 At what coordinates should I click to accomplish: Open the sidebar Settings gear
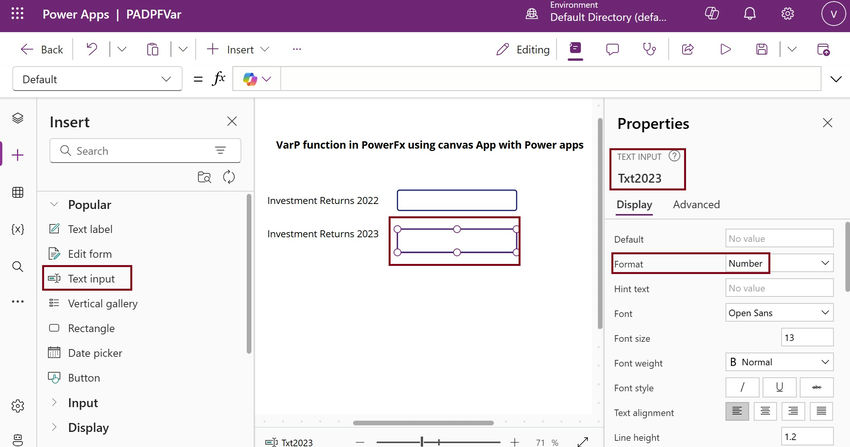point(17,406)
